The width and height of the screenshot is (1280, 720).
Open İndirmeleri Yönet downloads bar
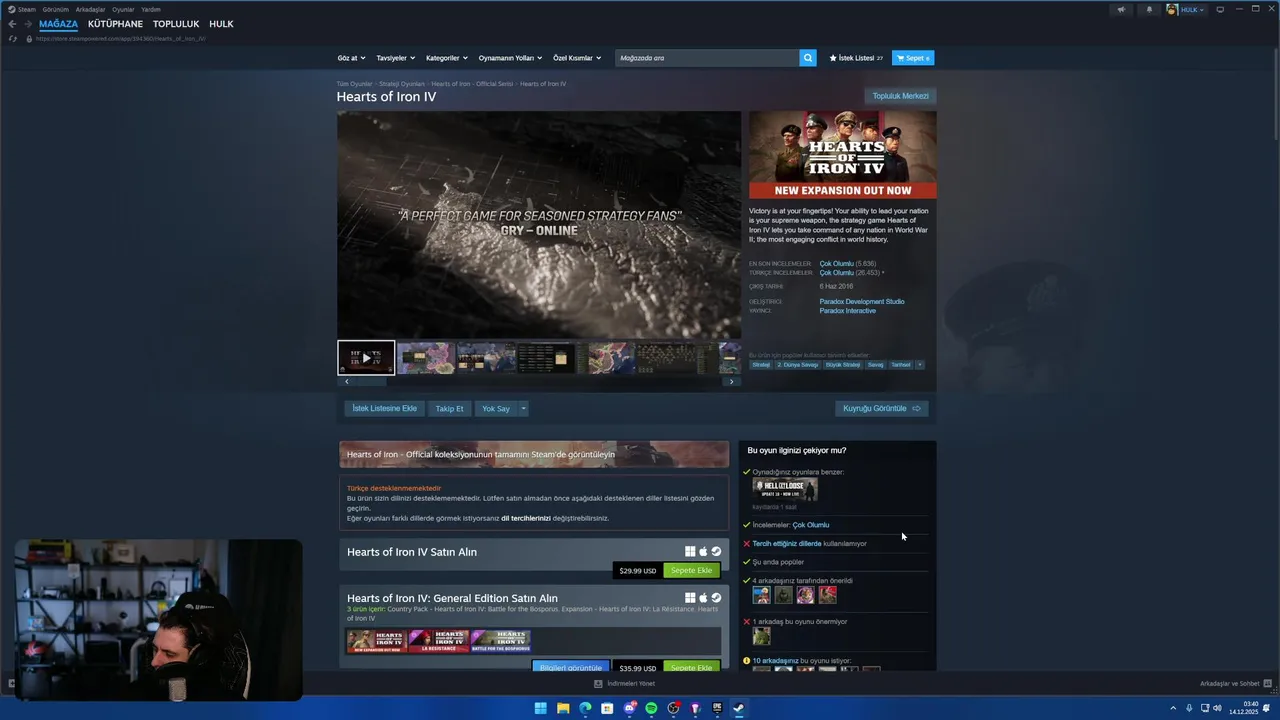625,684
